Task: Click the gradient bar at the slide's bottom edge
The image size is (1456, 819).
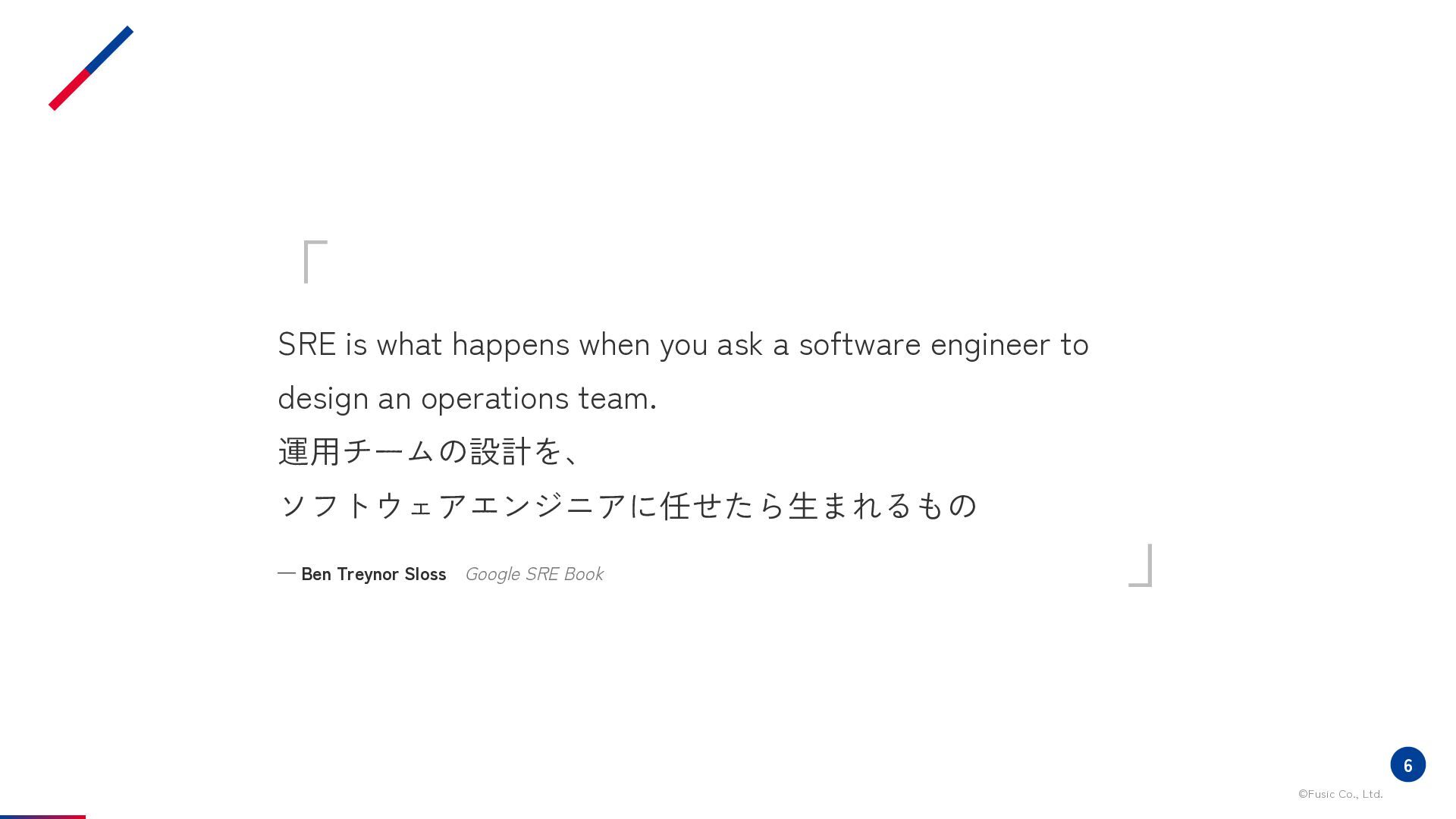Action: click(x=42, y=817)
